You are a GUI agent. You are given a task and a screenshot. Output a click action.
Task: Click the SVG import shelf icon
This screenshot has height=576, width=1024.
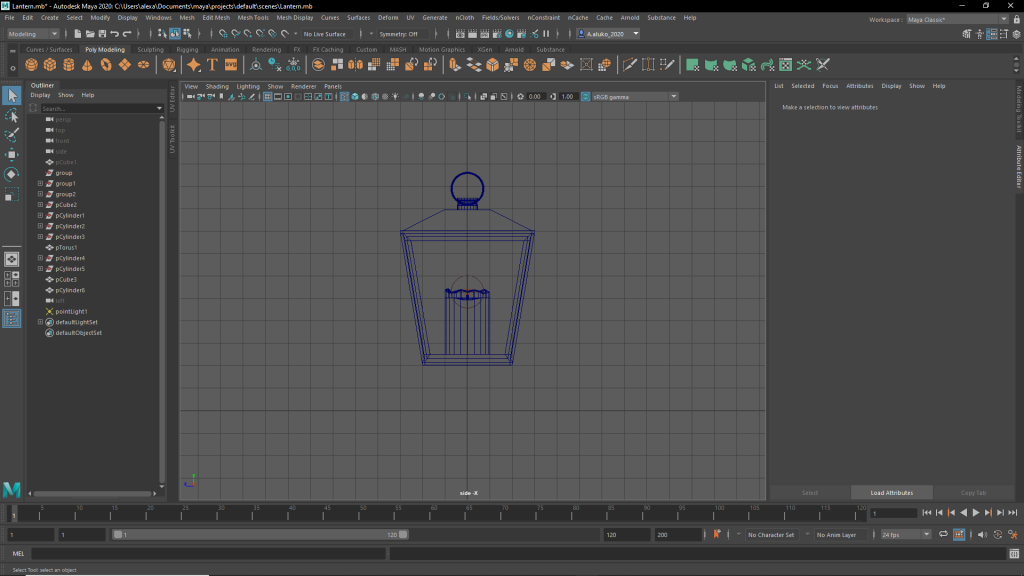(x=231, y=65)
